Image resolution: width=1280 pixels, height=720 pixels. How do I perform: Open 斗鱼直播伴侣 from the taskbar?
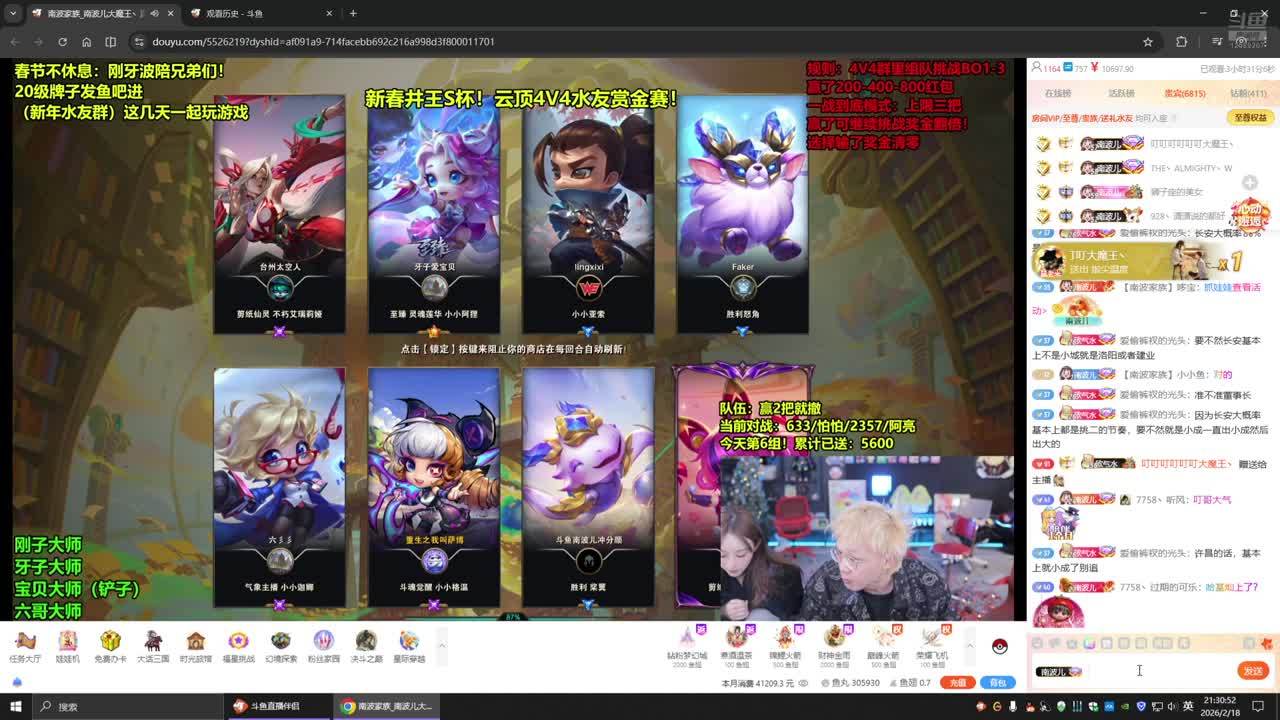tap(279, 706)
